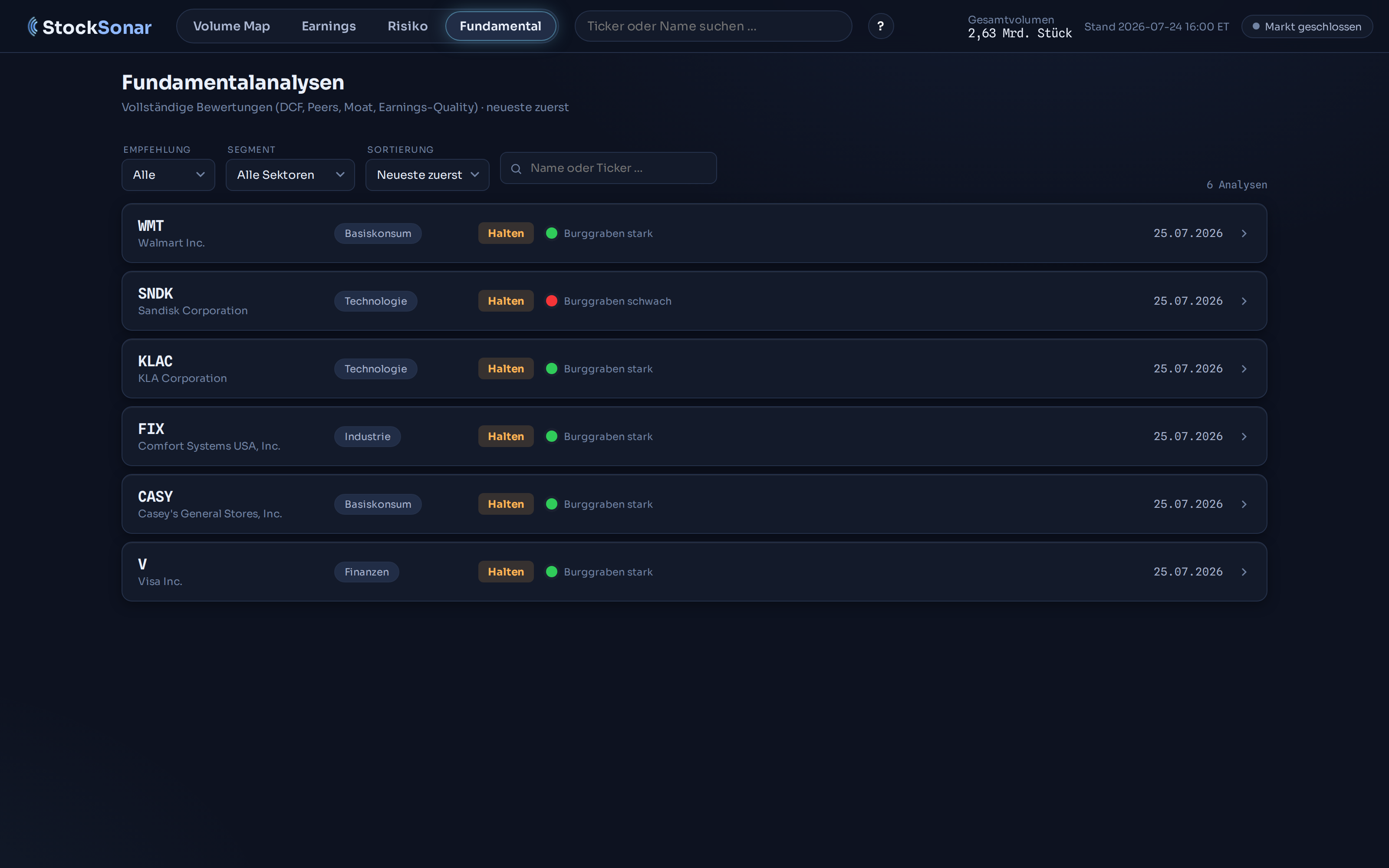This screenshot has width=1389, height=868.
Task: Focus the Name oder Ticker filter field
Action: click(608, 168)
